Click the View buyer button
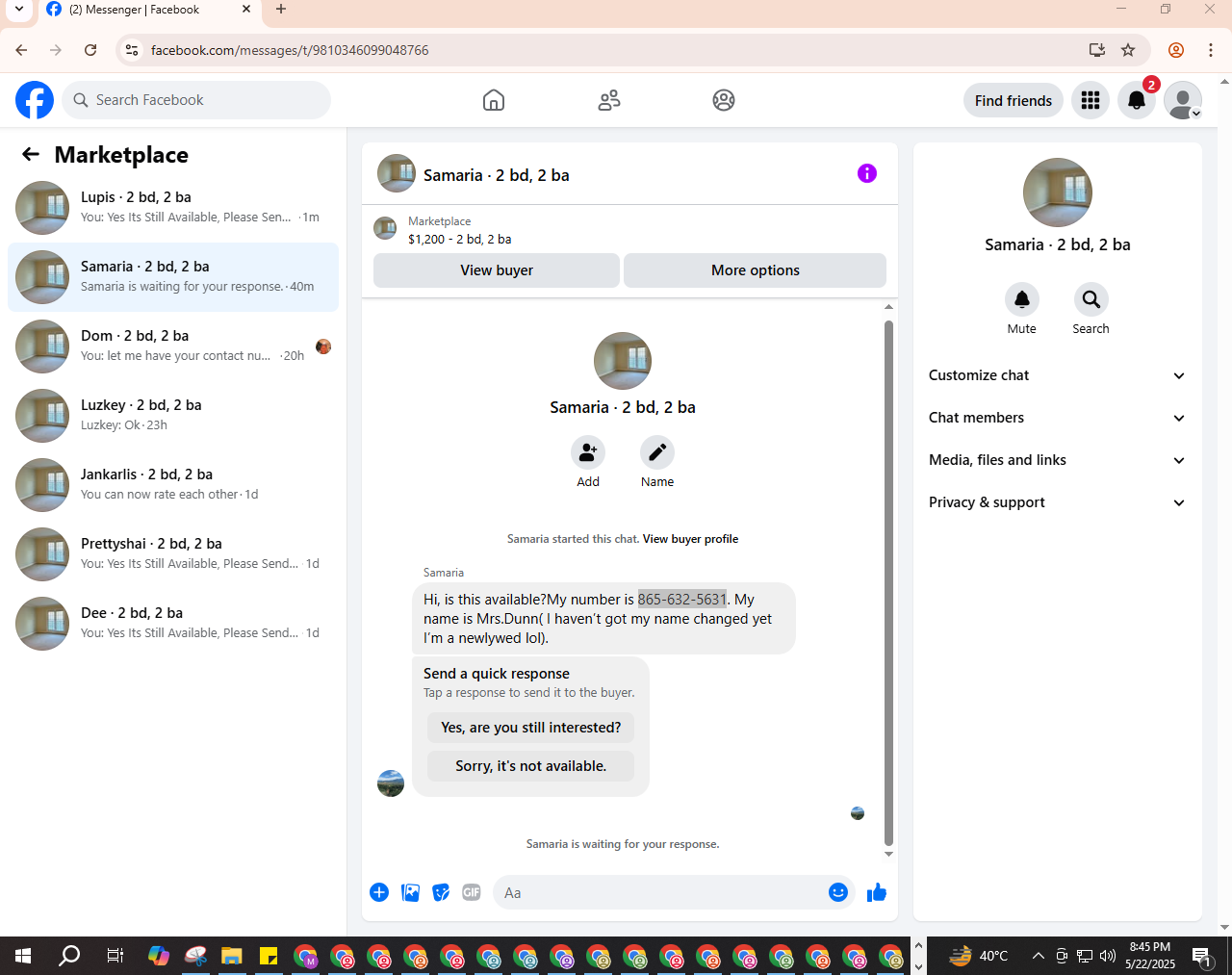This screenshot has height=975, width=1232. (497, 270)
